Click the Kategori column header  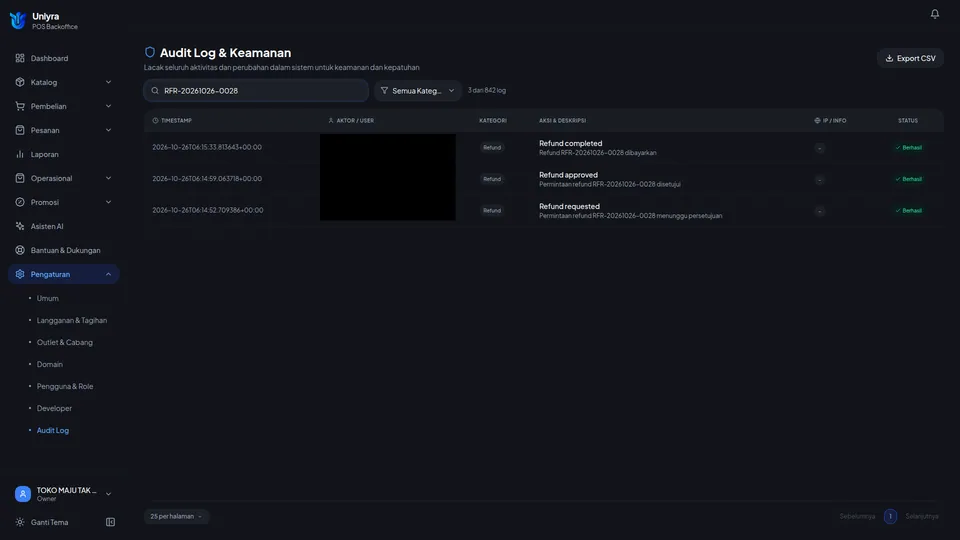click(493, 121)
